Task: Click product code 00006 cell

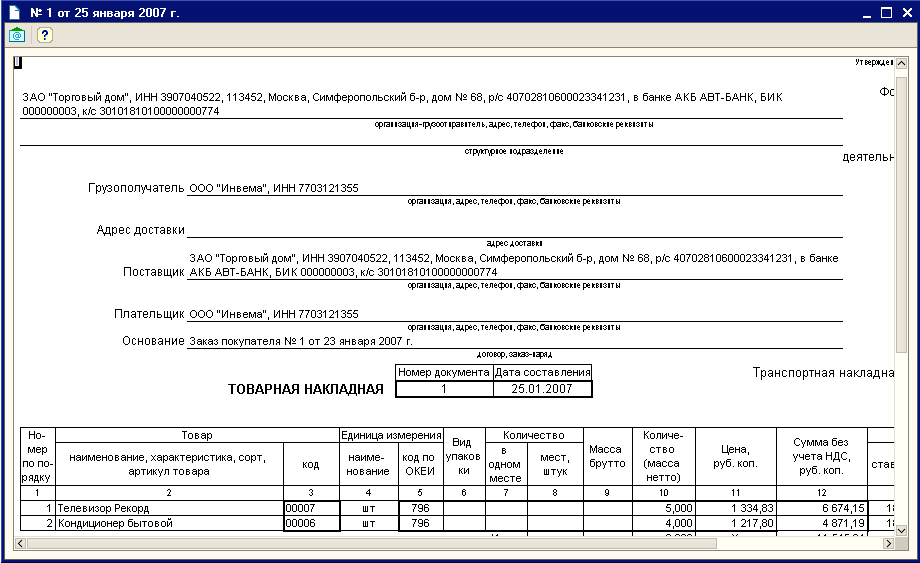Action: (311, 523)
